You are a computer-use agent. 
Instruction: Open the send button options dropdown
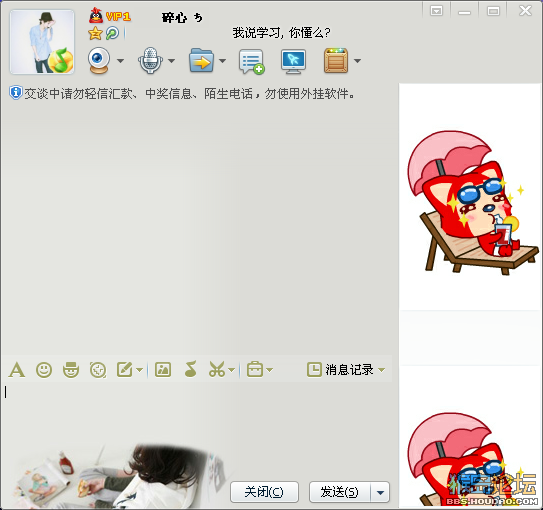point(380,492)
